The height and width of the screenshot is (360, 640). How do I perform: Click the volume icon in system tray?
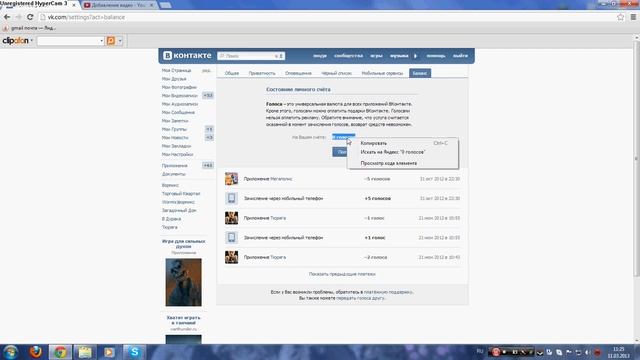pos(588,352)
